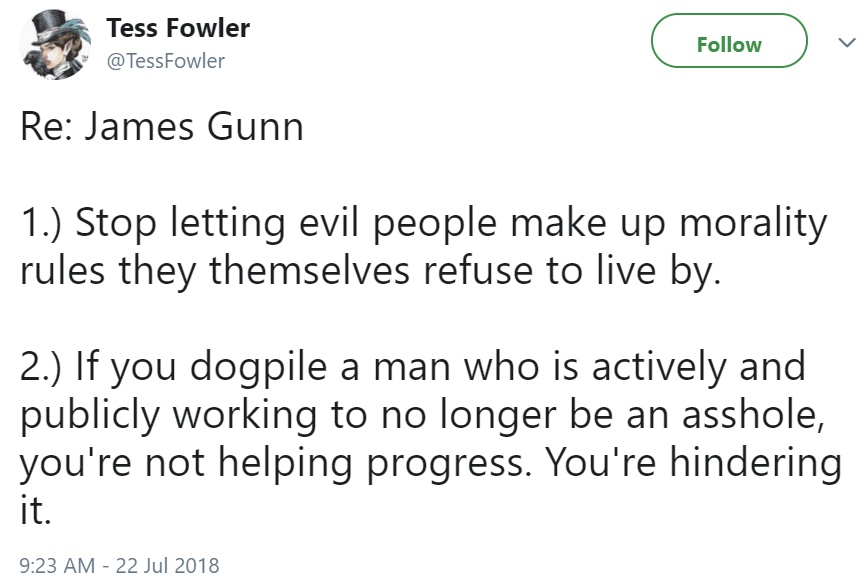Click the word 'hindering' in the tweet
This screenshot has height=582, width=868.
[x=756, y=463]
